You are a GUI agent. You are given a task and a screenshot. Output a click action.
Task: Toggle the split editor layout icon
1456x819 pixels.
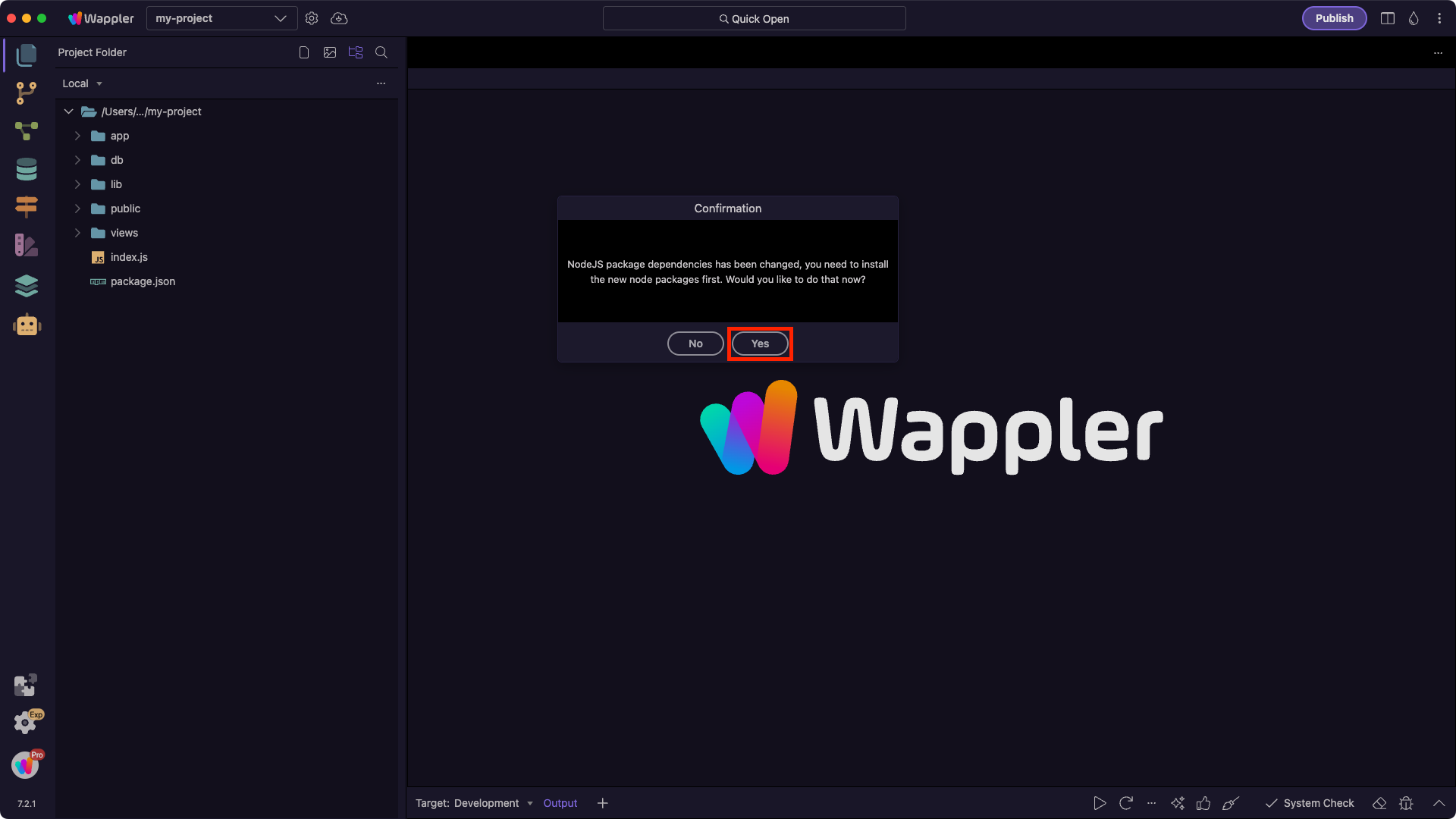[x=1388, y=18]
